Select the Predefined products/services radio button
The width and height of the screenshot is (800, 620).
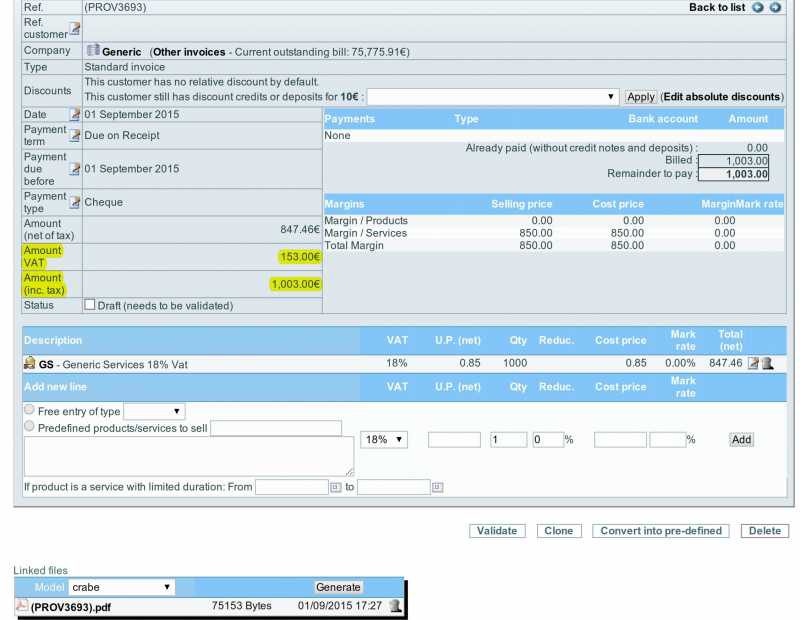pos(30,425)
